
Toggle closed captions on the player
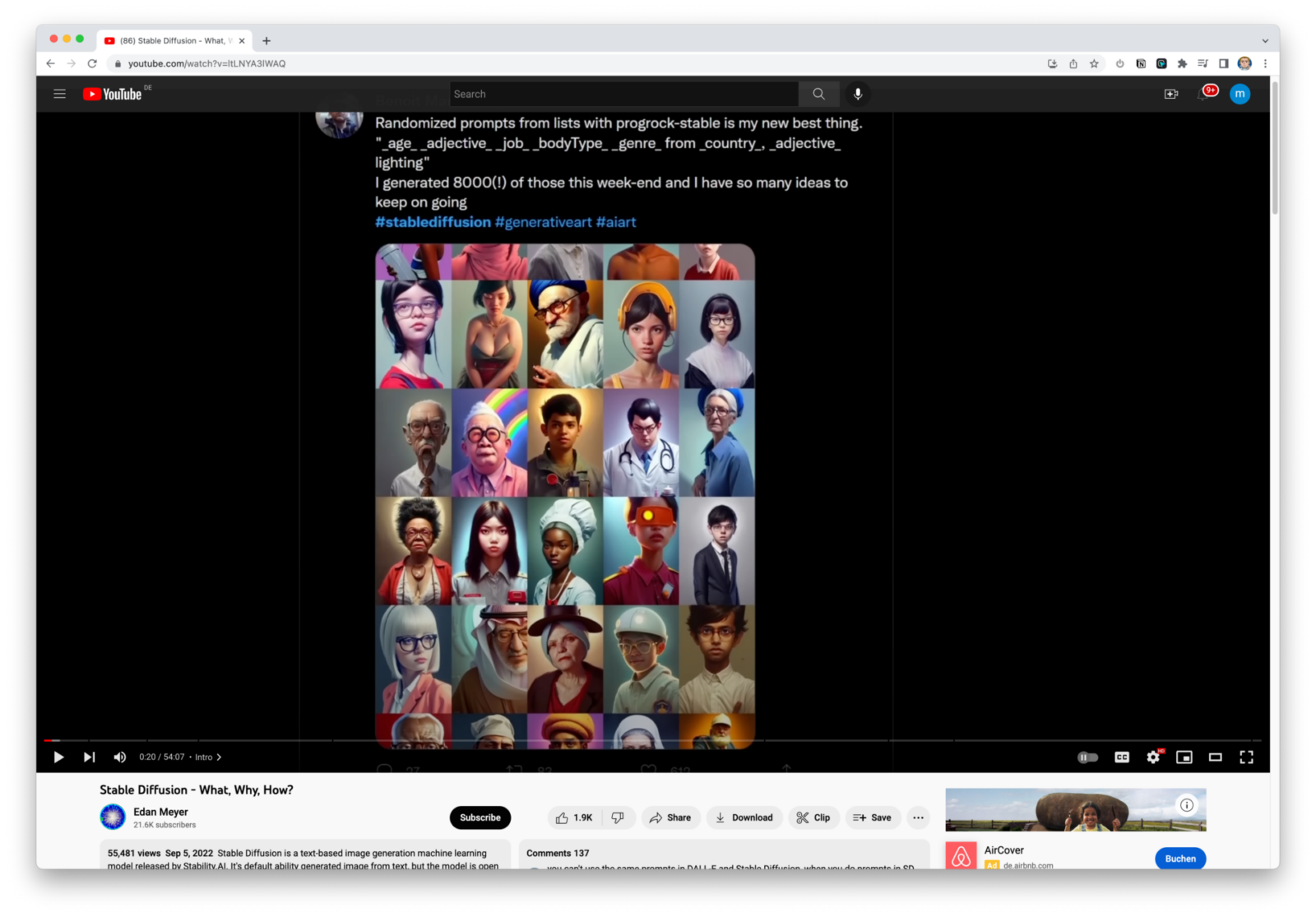(1122, 757)
